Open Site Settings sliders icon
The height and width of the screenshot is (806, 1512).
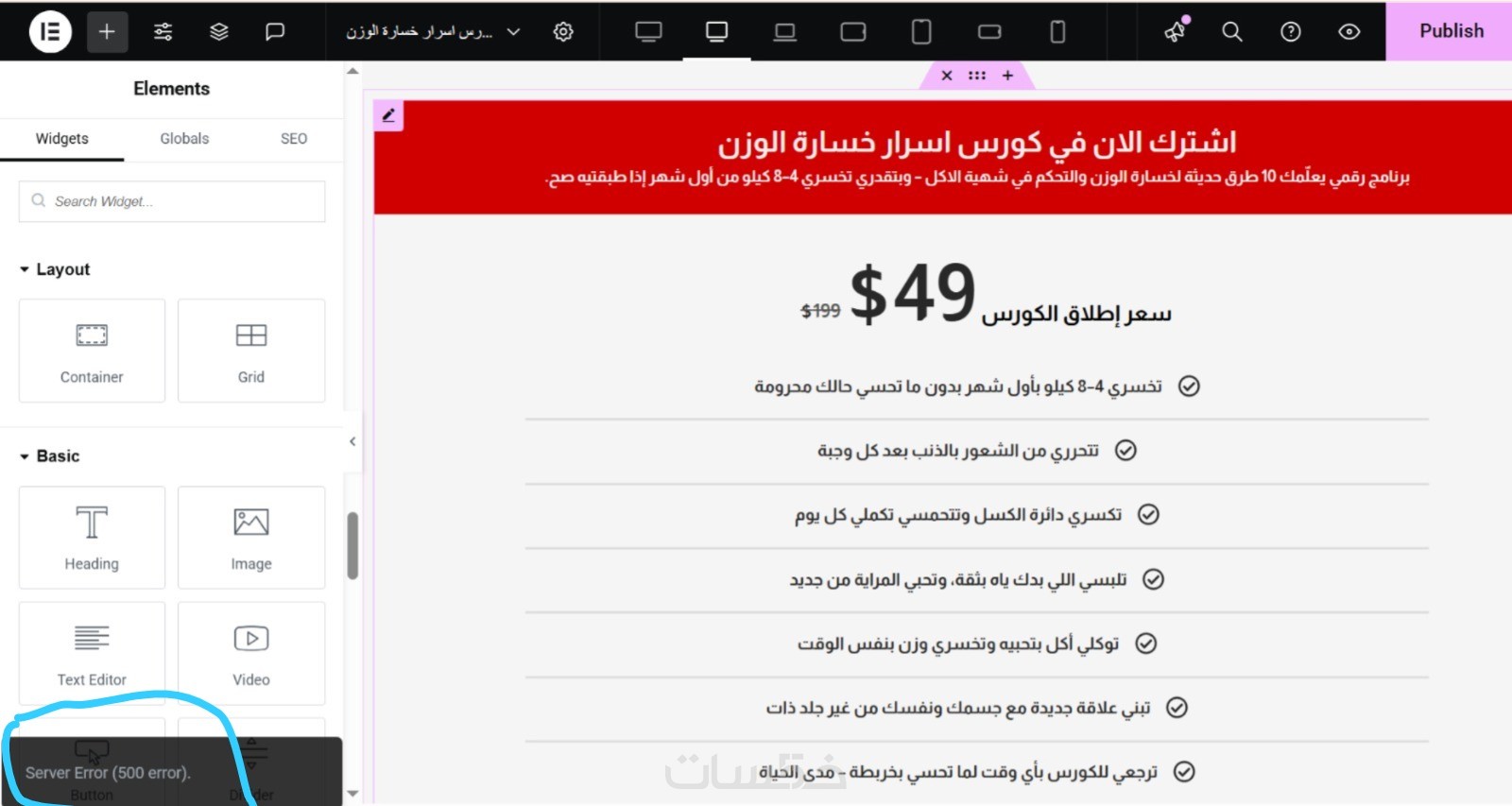tap(163, 31)
